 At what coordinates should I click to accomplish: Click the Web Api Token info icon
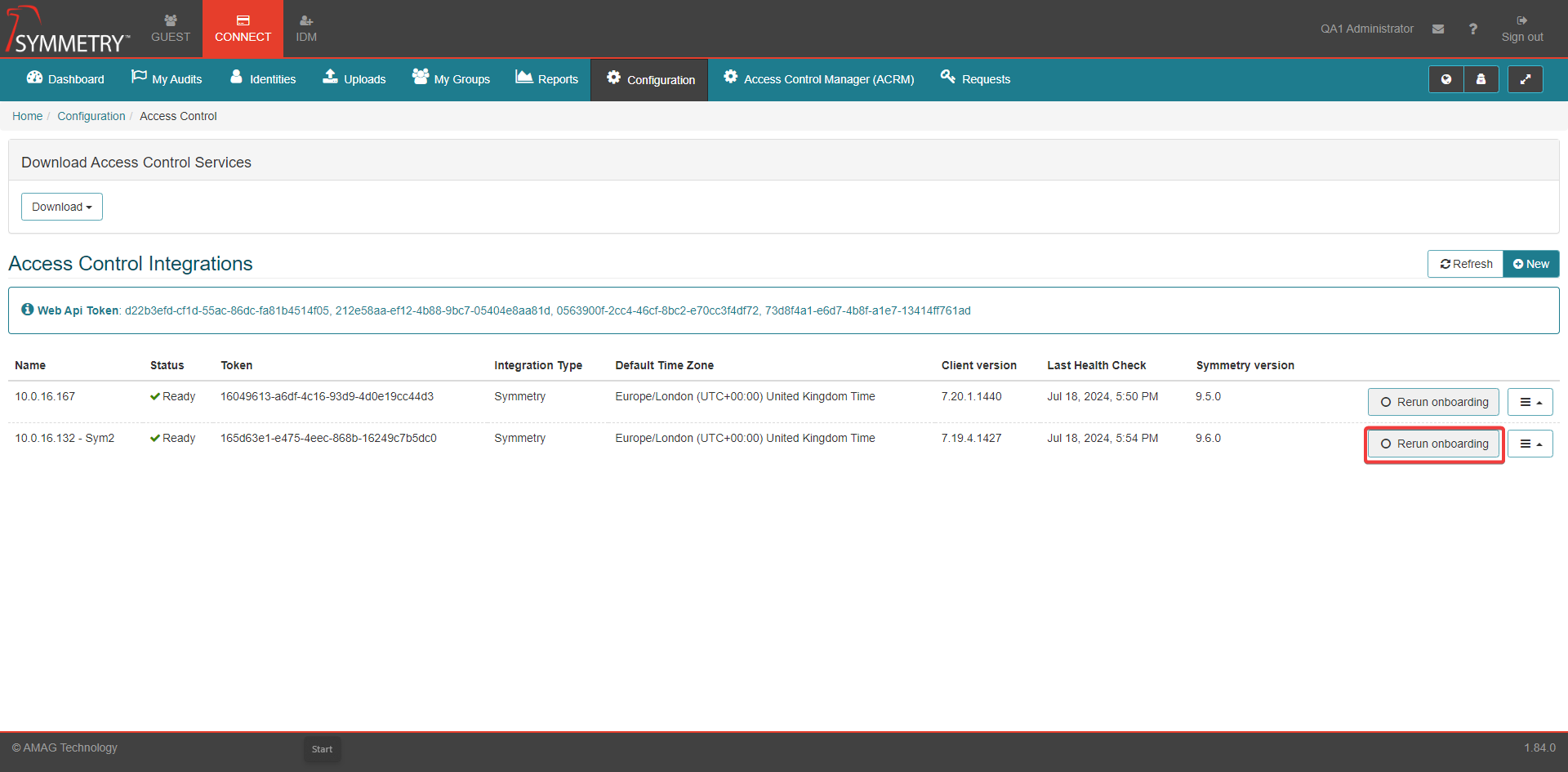[x=28, y=310]
